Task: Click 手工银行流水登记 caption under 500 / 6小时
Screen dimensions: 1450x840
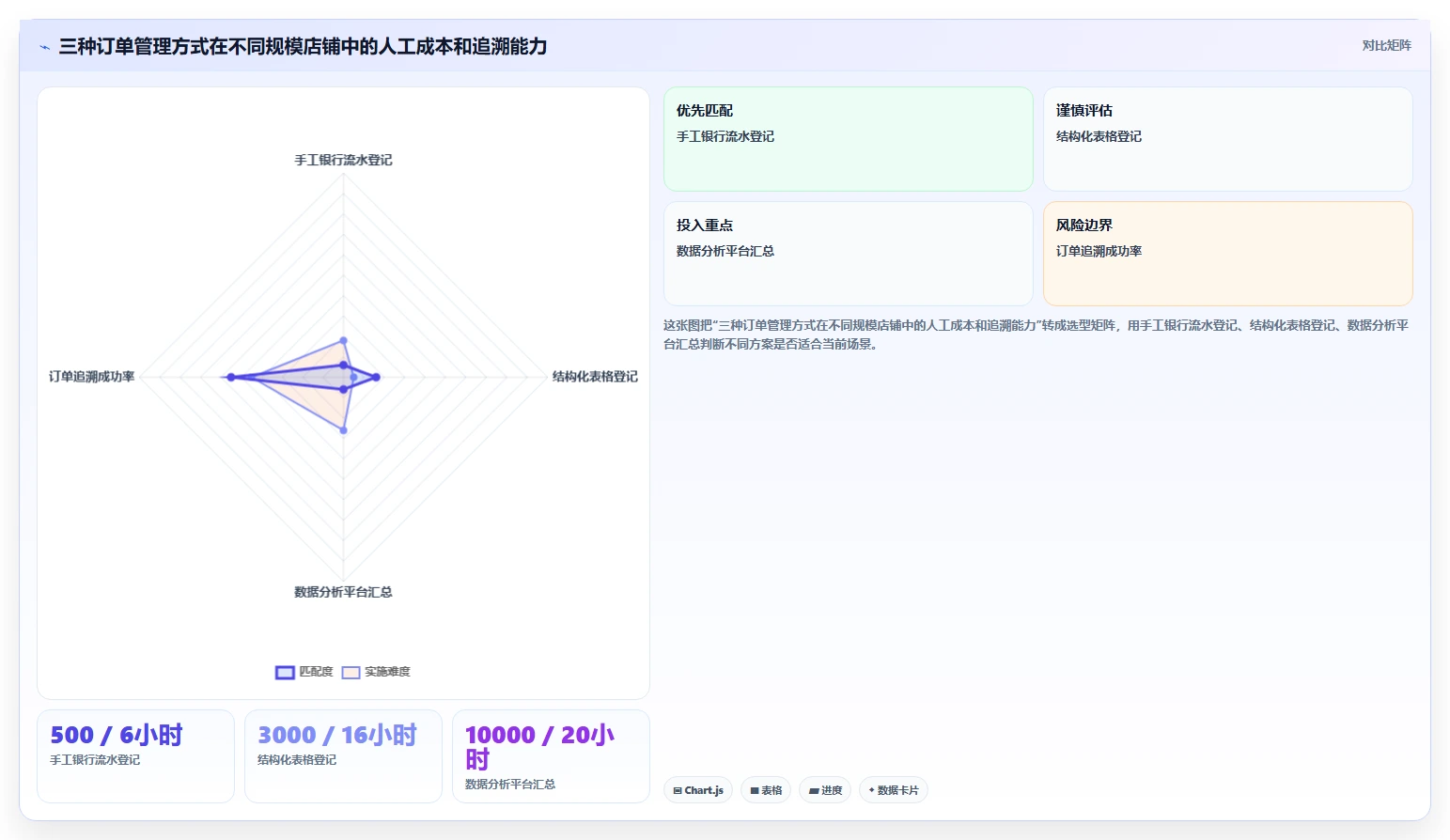Action: (95, 760)
